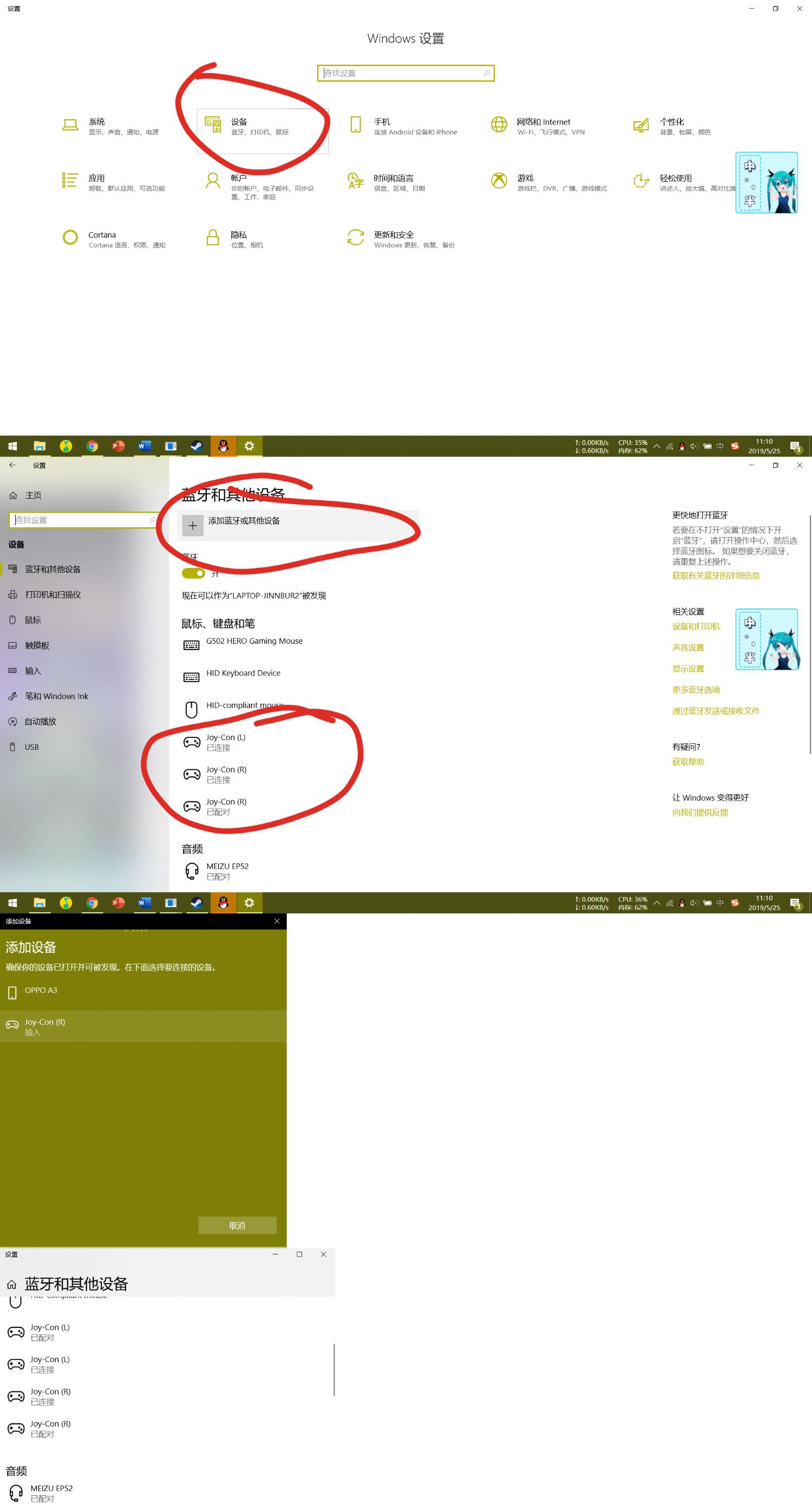The height and width of the screenshot is (1511, 812).
Task: Choose Joy-Con (R) 输入 in the 添加设备 dialog
Action: coord(143,1026)
